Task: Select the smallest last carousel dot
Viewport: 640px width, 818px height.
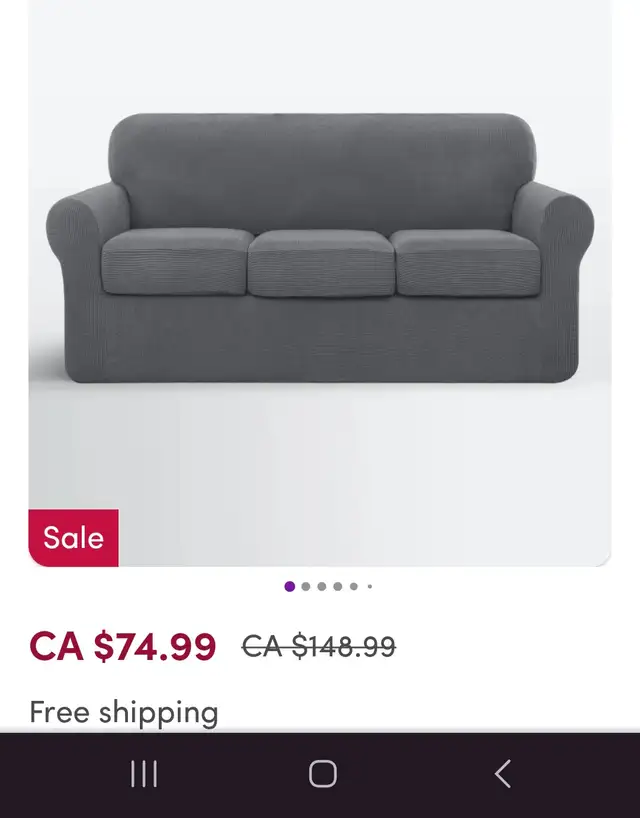Action: click(370, 586)
